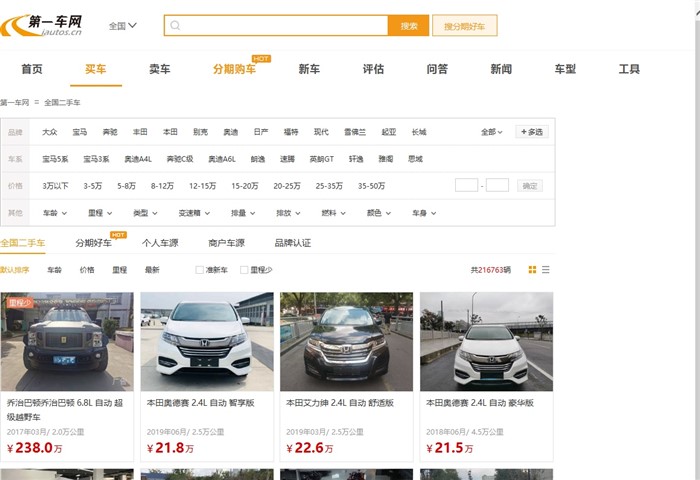Image resolution: width=700 pixels, height=480 pixels.
Task: Select series 英朗GT
Action: pos(321,159)
